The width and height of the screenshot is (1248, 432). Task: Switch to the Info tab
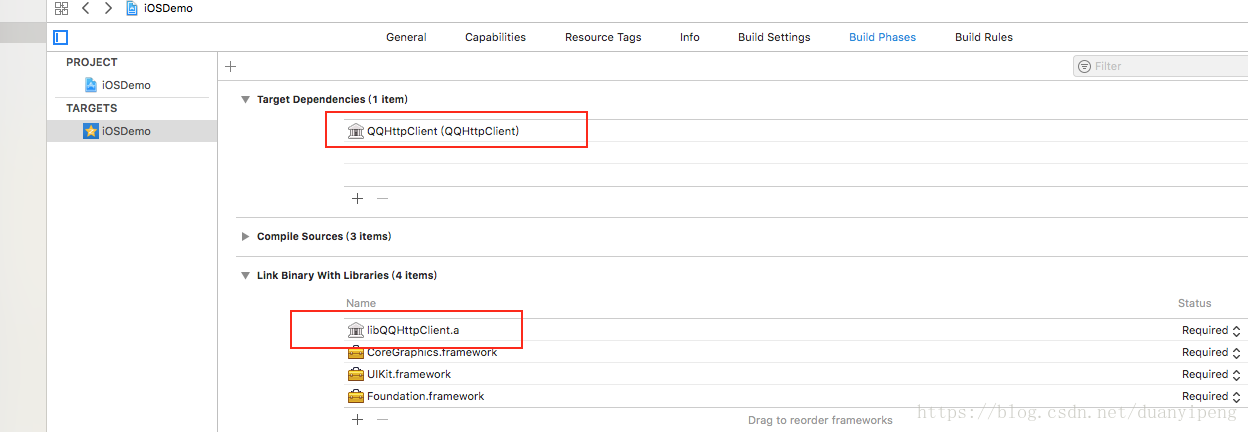click(x=690, y=37)
